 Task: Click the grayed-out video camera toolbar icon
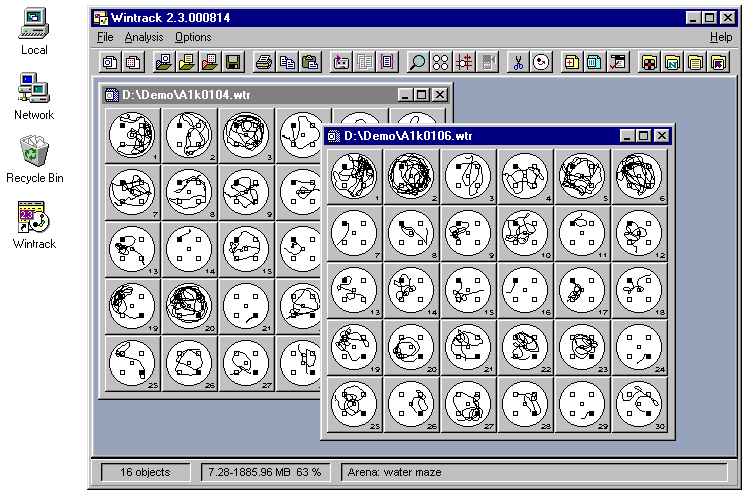coord(487,62)
